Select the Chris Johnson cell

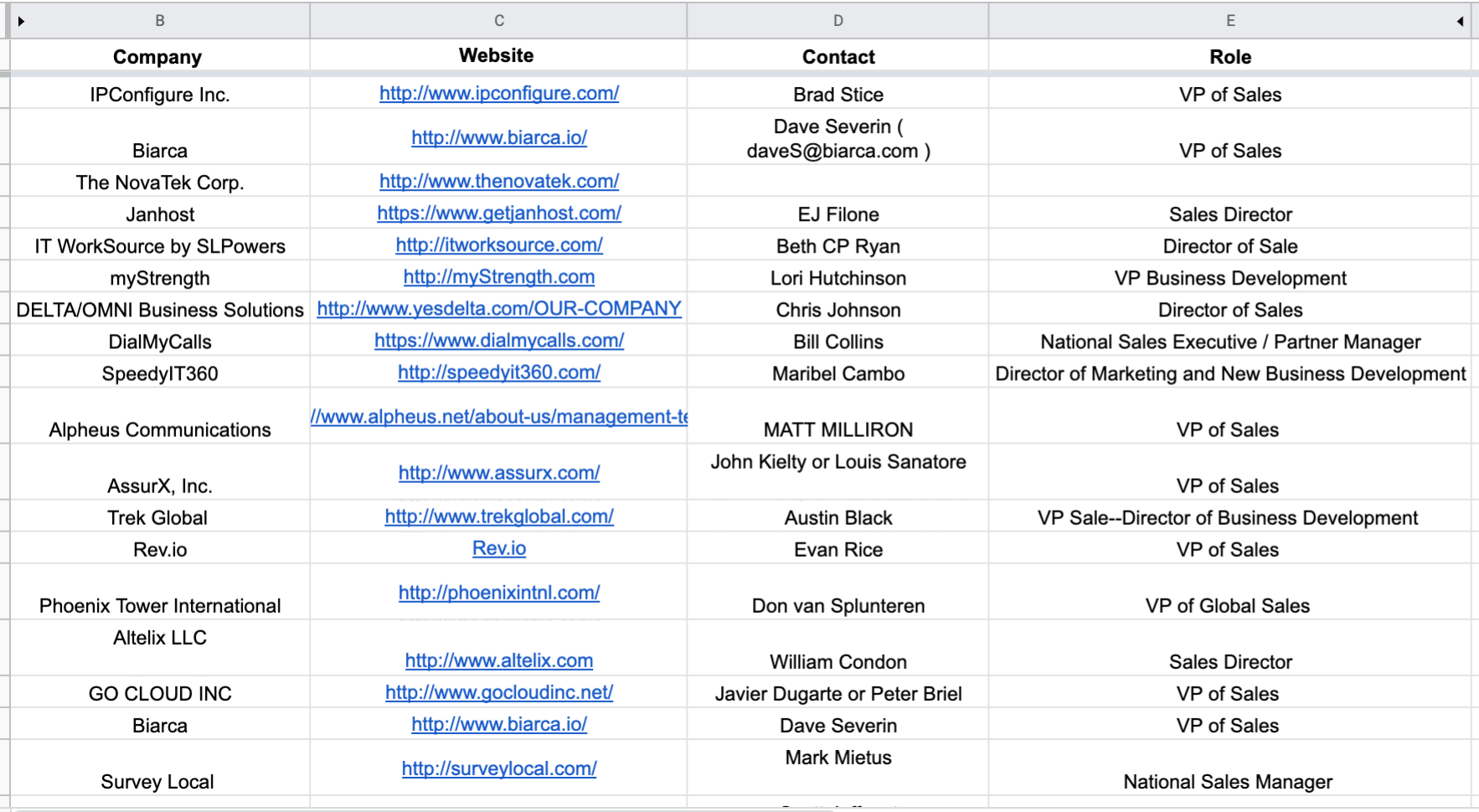[838, 309]
